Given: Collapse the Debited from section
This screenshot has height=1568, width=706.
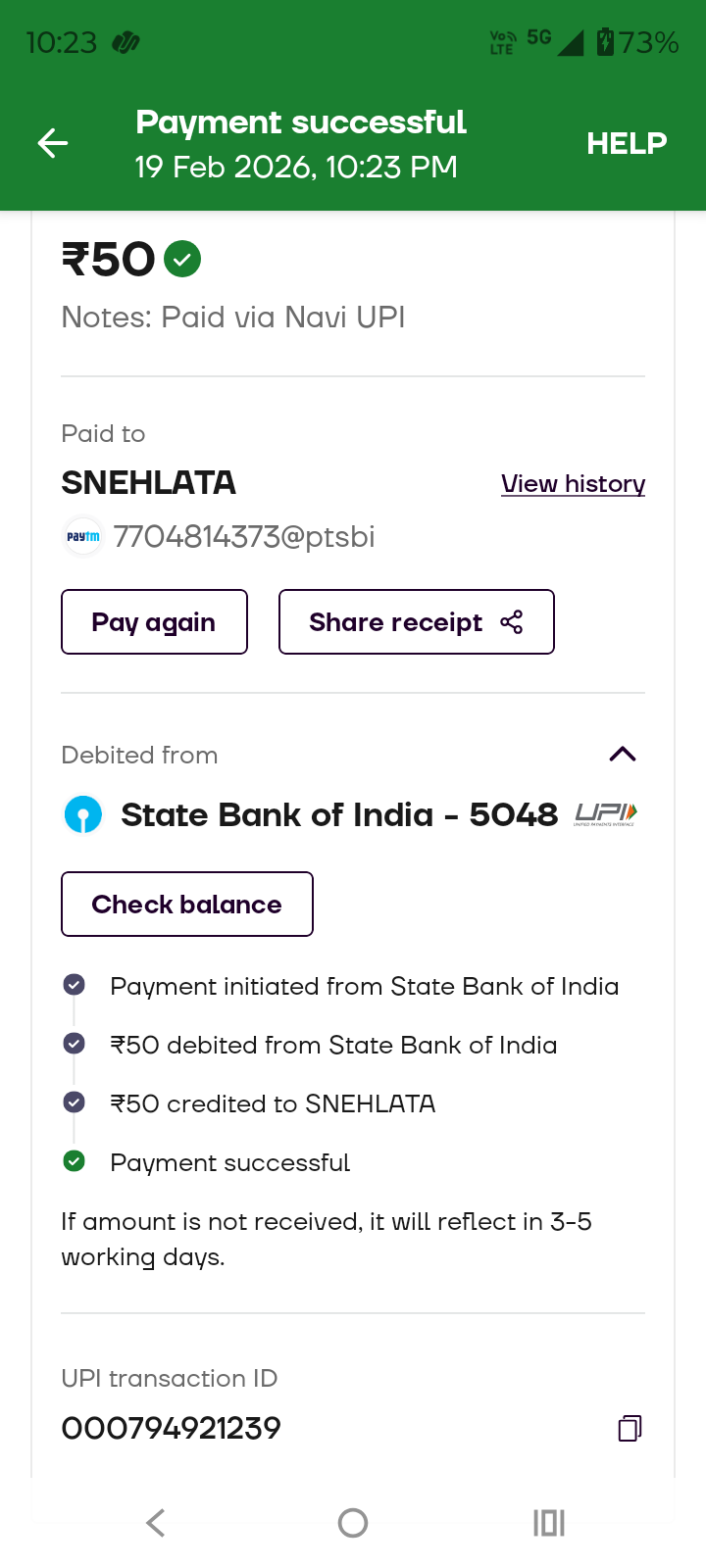Looking at the screenshot, I should coord(623,754).
